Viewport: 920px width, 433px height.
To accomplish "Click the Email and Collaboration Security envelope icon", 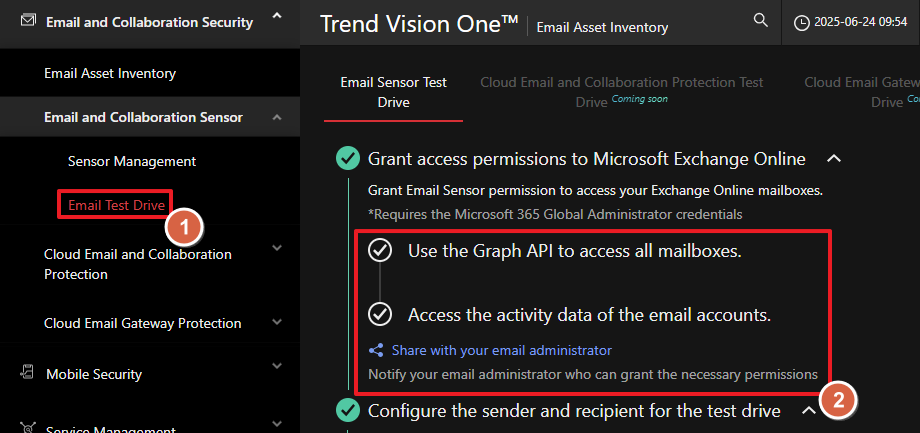I will [x=27, y=21].
